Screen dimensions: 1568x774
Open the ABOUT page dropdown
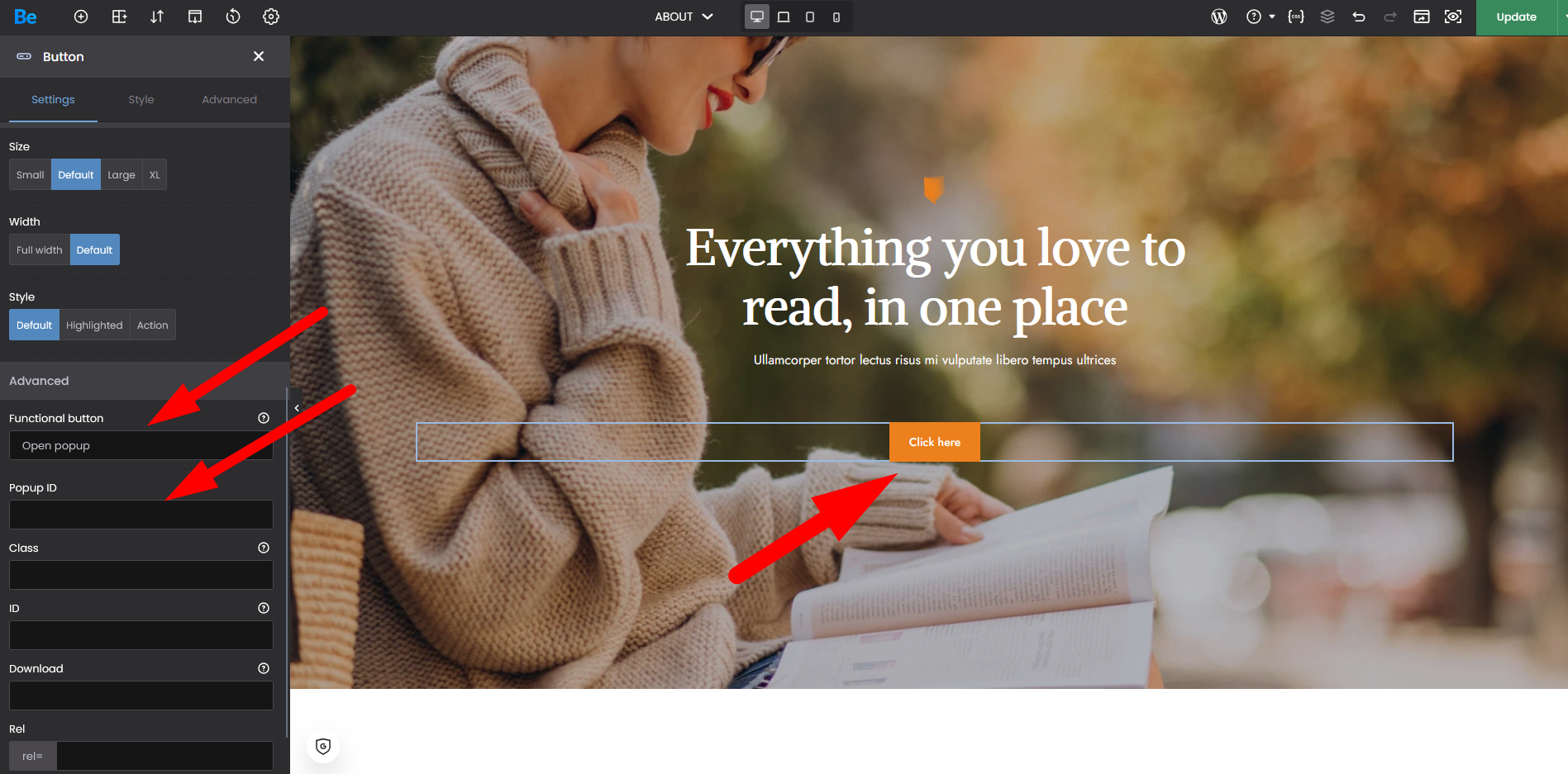click(x=684, y=17)
